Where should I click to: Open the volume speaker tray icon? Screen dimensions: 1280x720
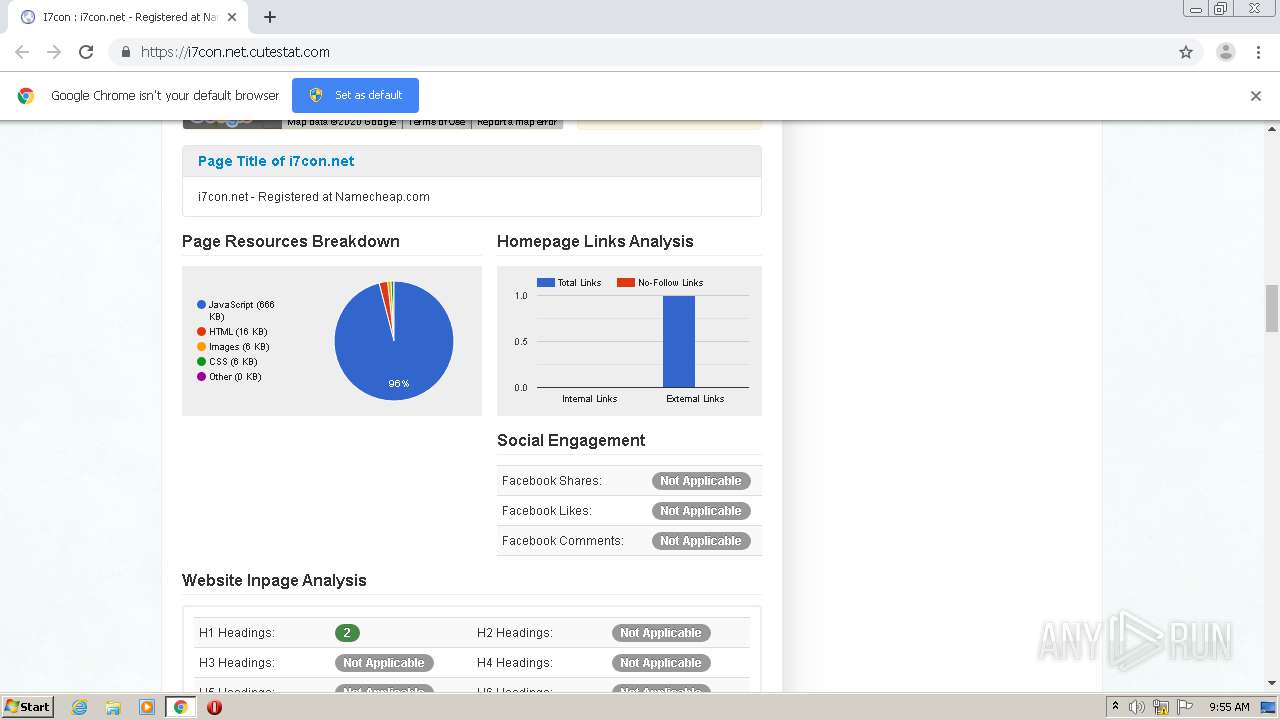coord(1137,707)
